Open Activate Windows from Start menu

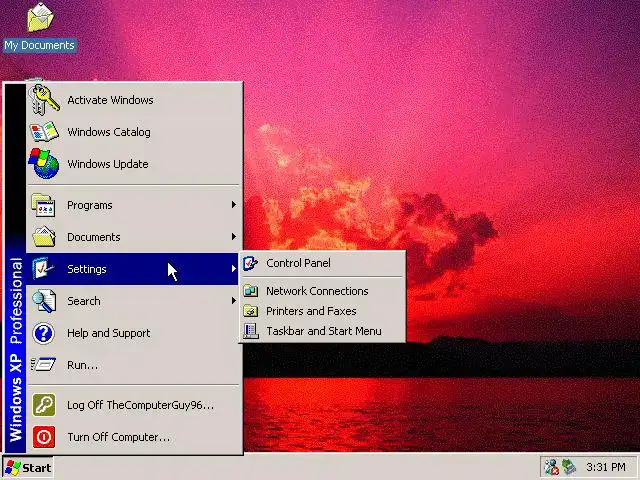(134, 100)
